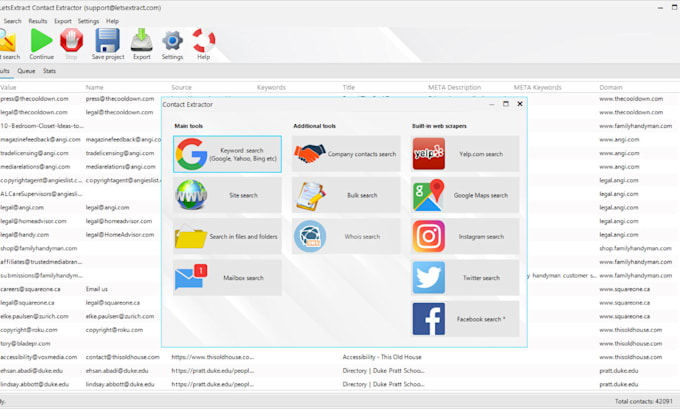This screenshot has width=680, height=409.
Task: Switch to the Stats tab
Action: 49,71
